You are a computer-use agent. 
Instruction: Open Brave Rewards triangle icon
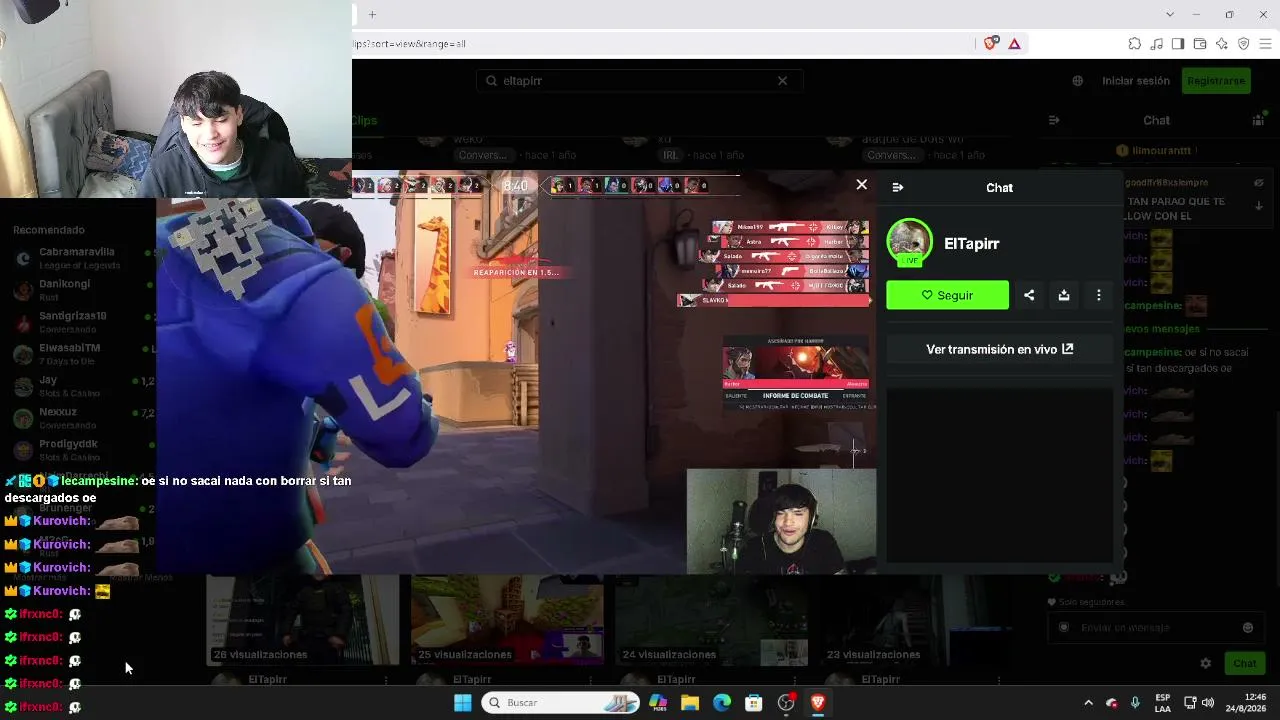1014,44
